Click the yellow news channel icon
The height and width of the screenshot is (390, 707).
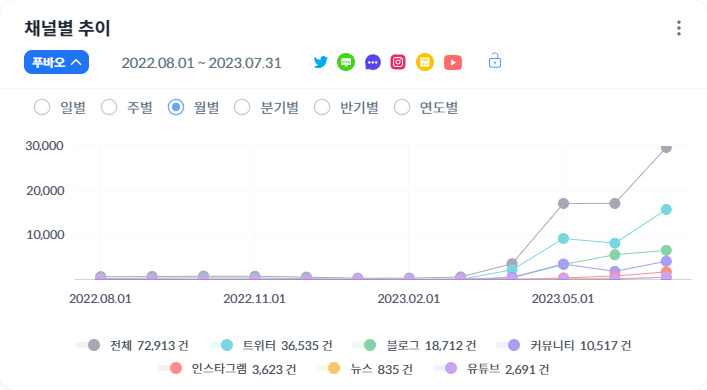pos(425,62)
